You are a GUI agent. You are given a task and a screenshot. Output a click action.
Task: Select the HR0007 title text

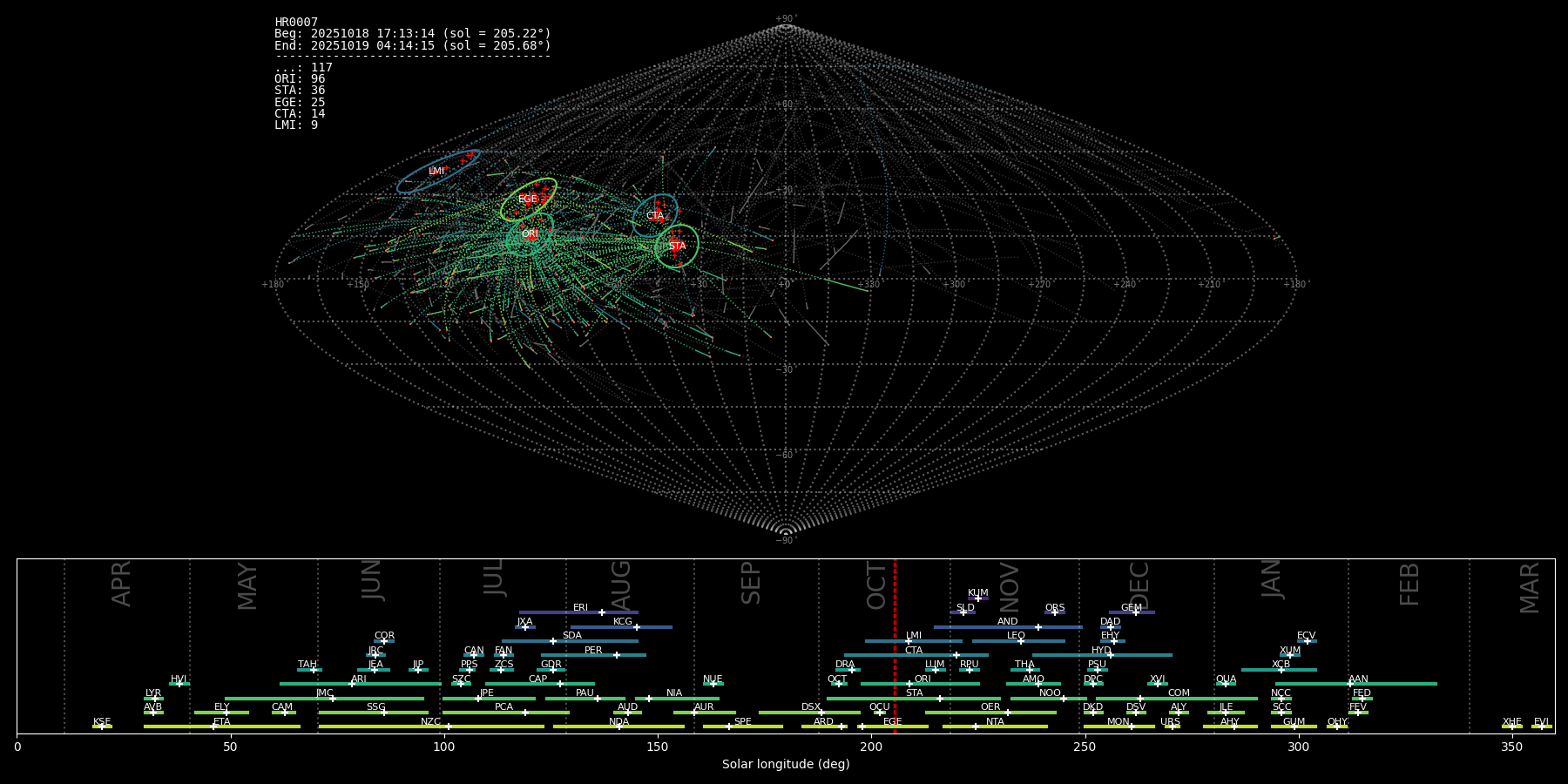[296, 23]
